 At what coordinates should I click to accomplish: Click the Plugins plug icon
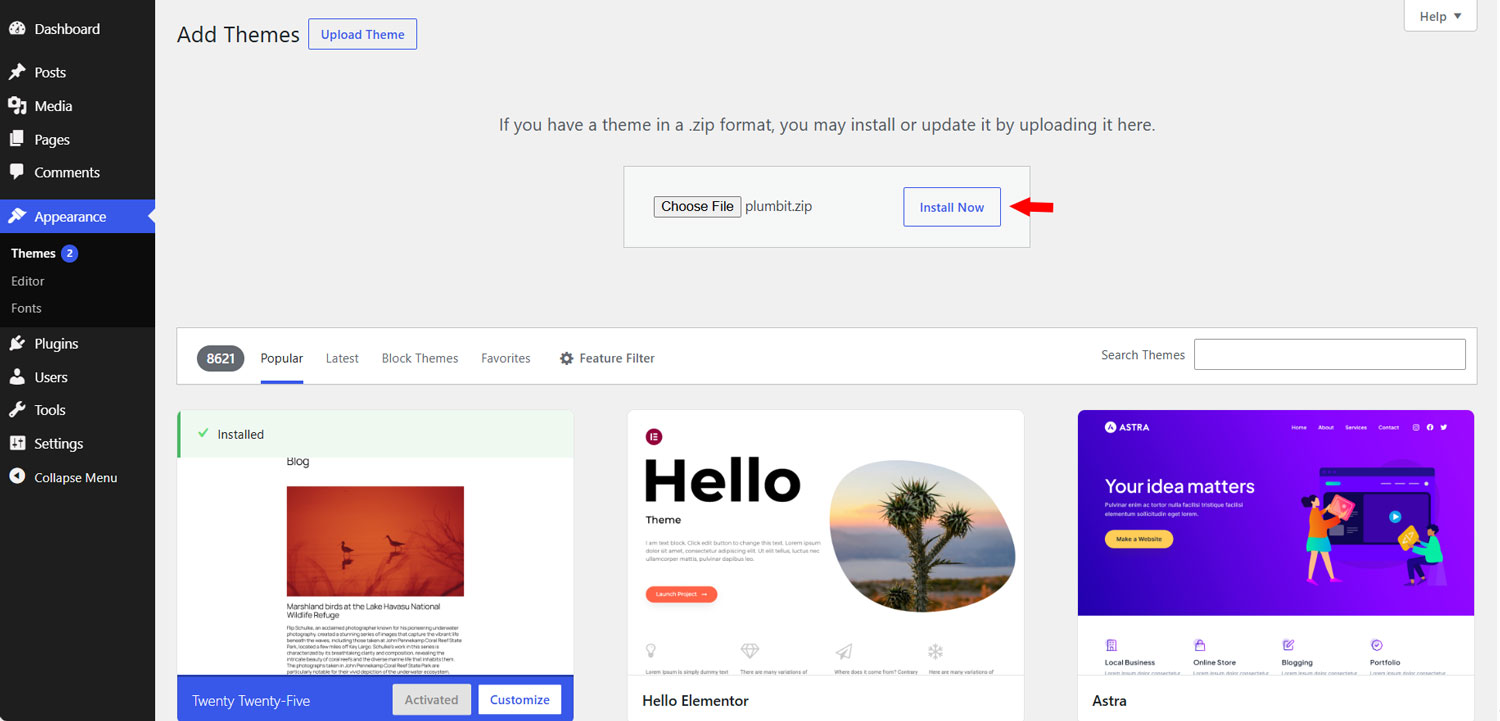[17, 343]
